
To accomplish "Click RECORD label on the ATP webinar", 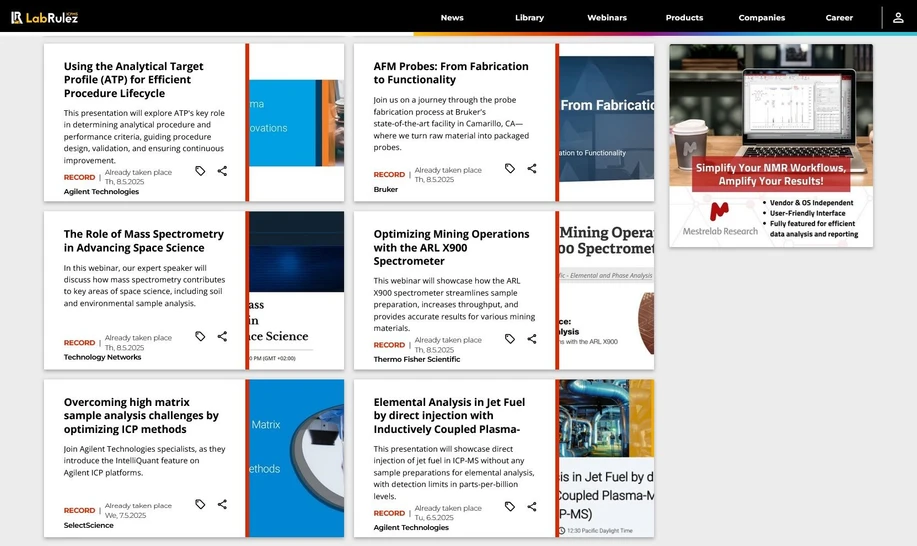I will point(79,177).
